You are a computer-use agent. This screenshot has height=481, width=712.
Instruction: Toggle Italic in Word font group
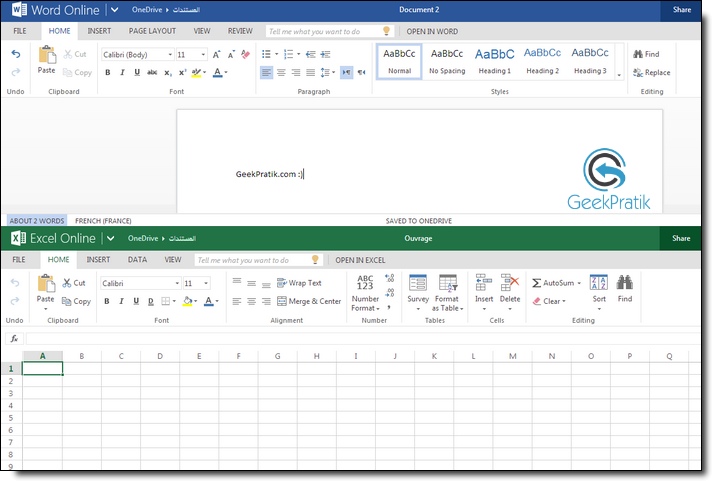[x=122, y=72]
